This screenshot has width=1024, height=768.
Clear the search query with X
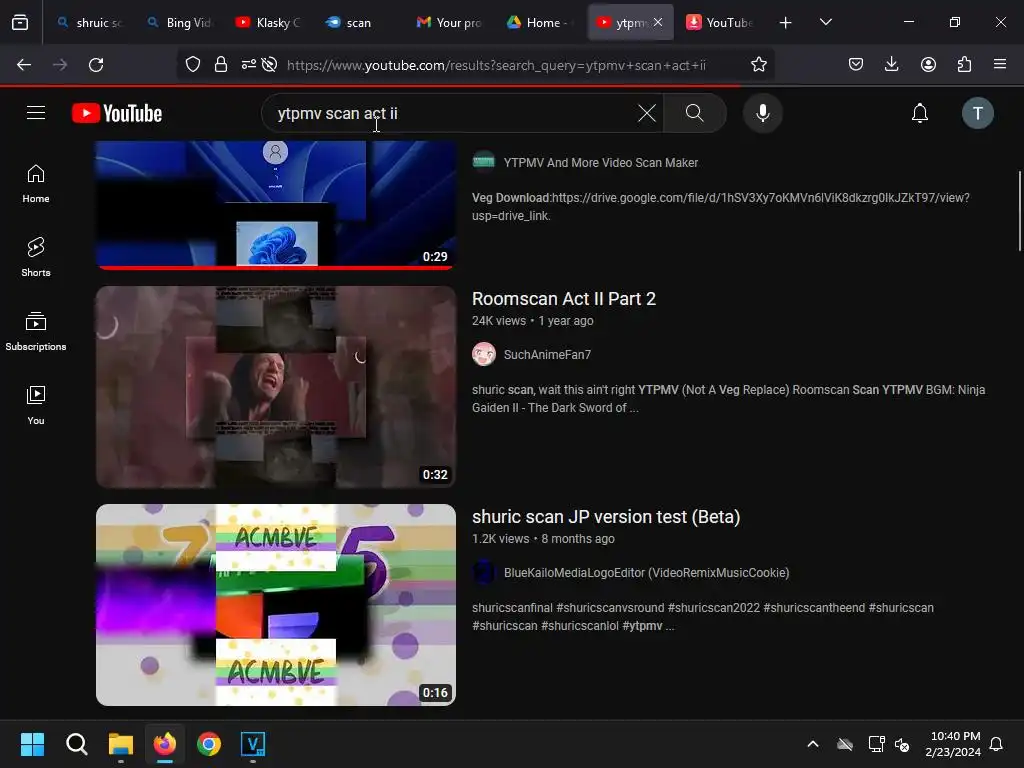(x=647, y=113)
